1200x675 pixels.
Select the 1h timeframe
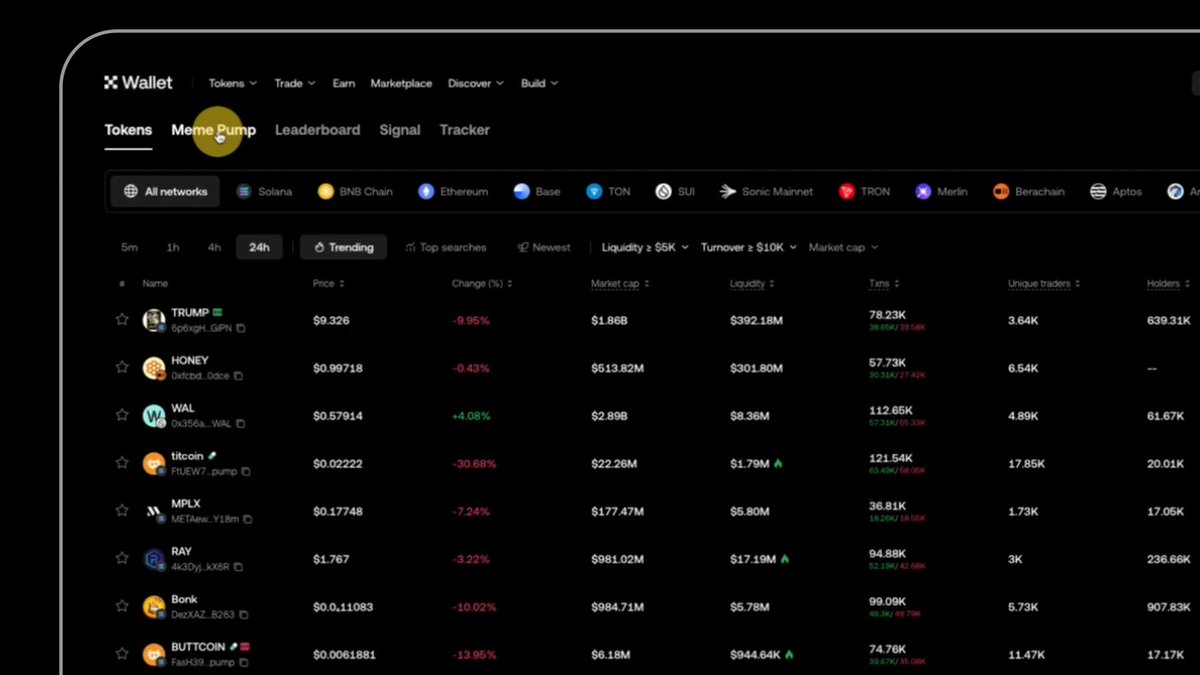(173, 247)
